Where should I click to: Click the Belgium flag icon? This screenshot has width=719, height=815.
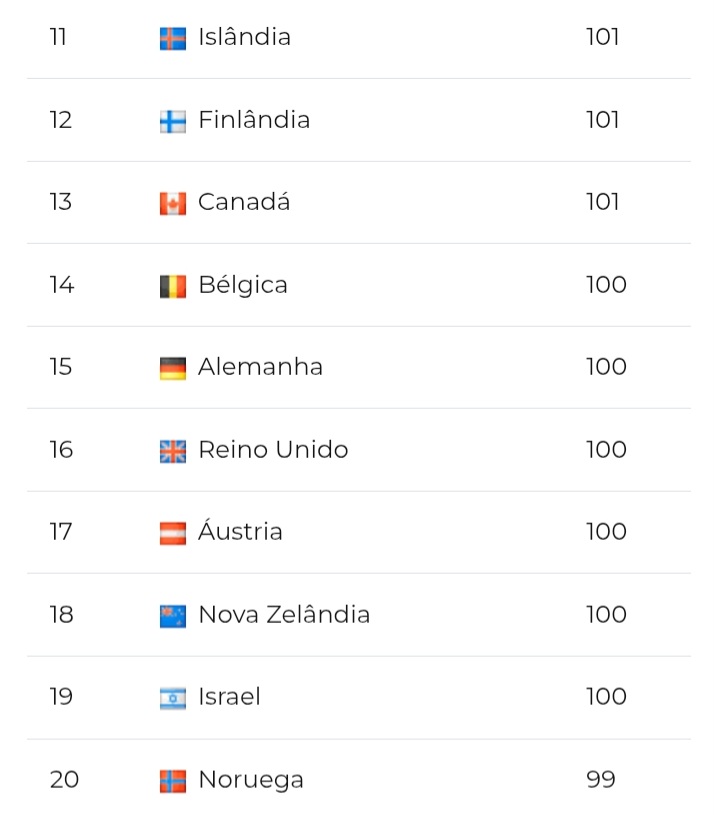pos(173,286)
